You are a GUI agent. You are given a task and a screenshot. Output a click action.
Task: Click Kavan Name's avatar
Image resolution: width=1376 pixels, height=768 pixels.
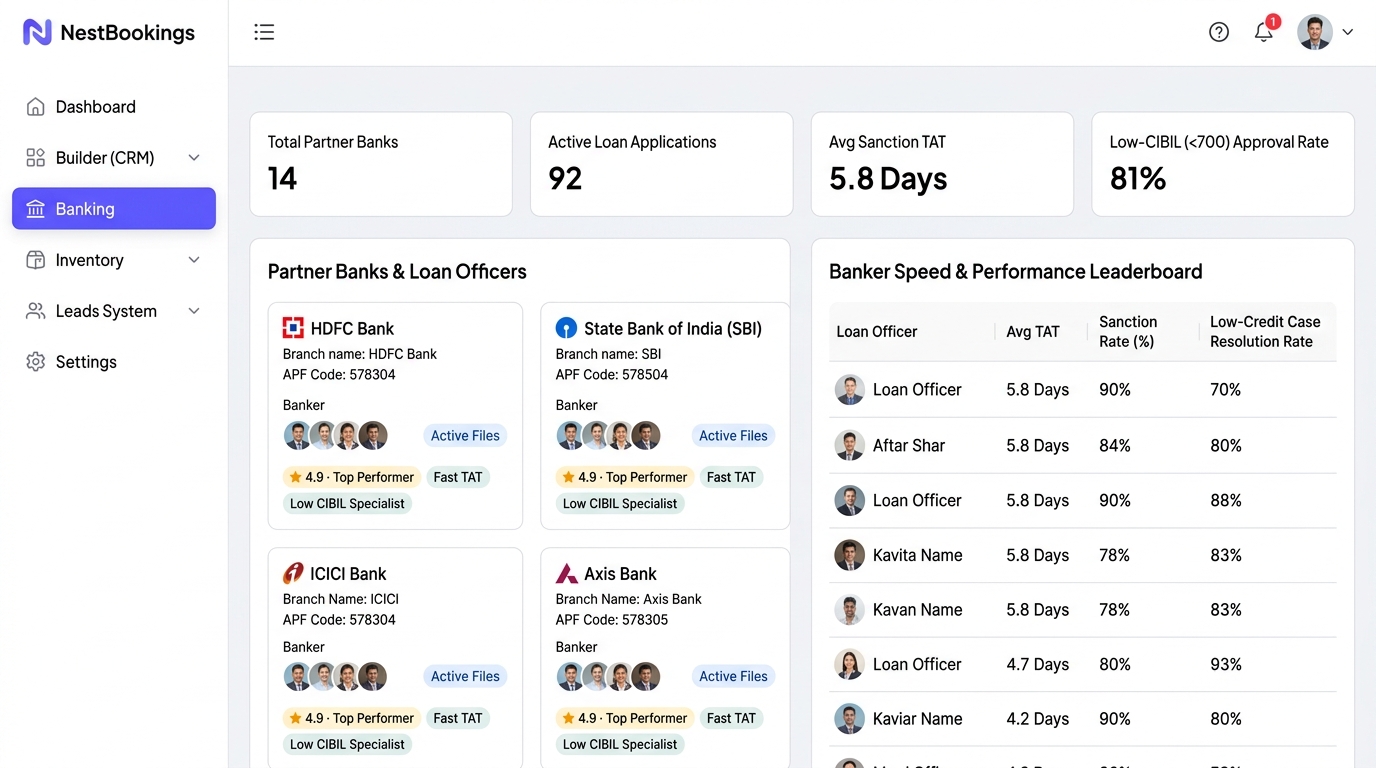850,610
